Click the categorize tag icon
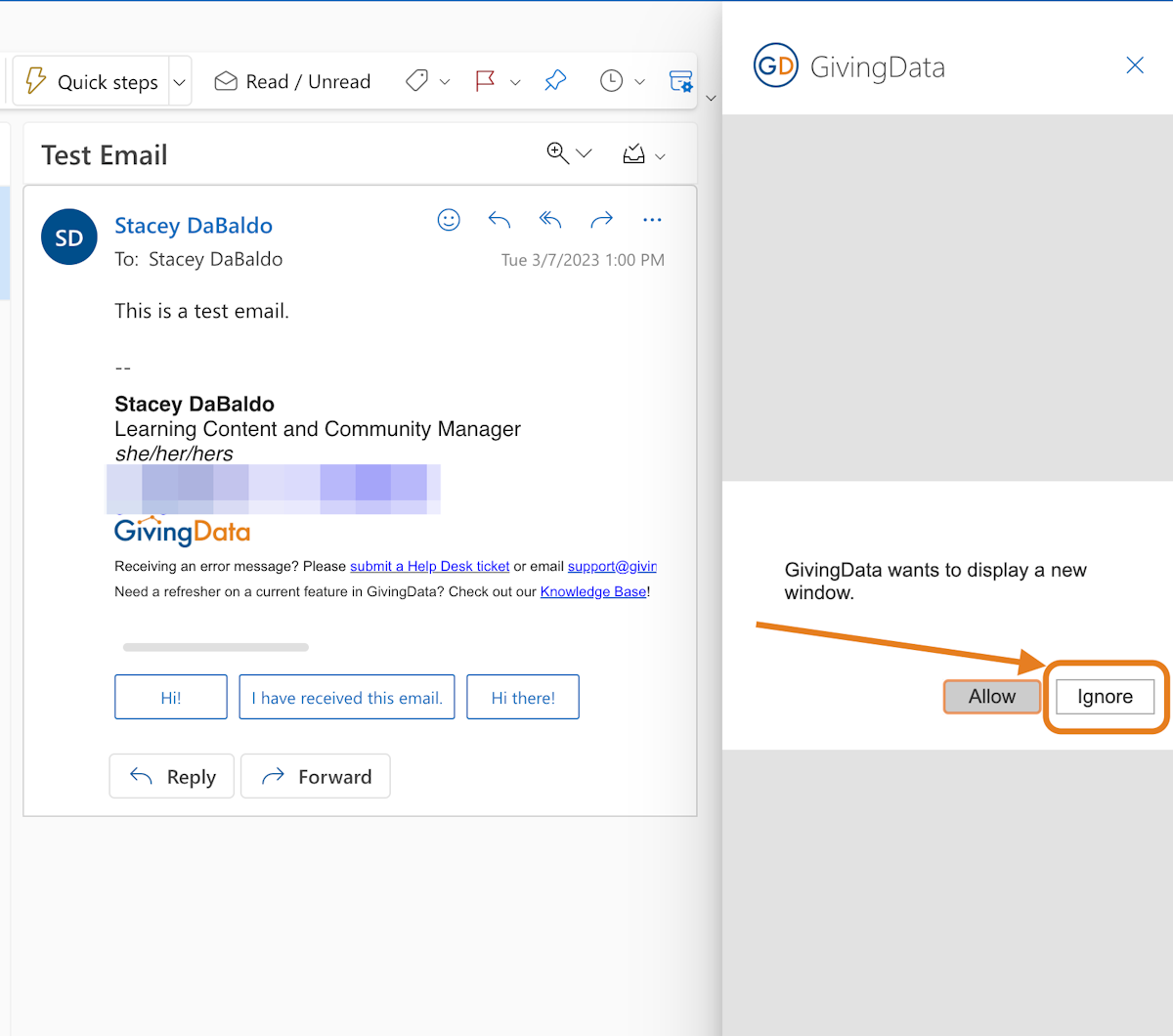Screen dimensions: 1173x1036 tap(416, 81)
